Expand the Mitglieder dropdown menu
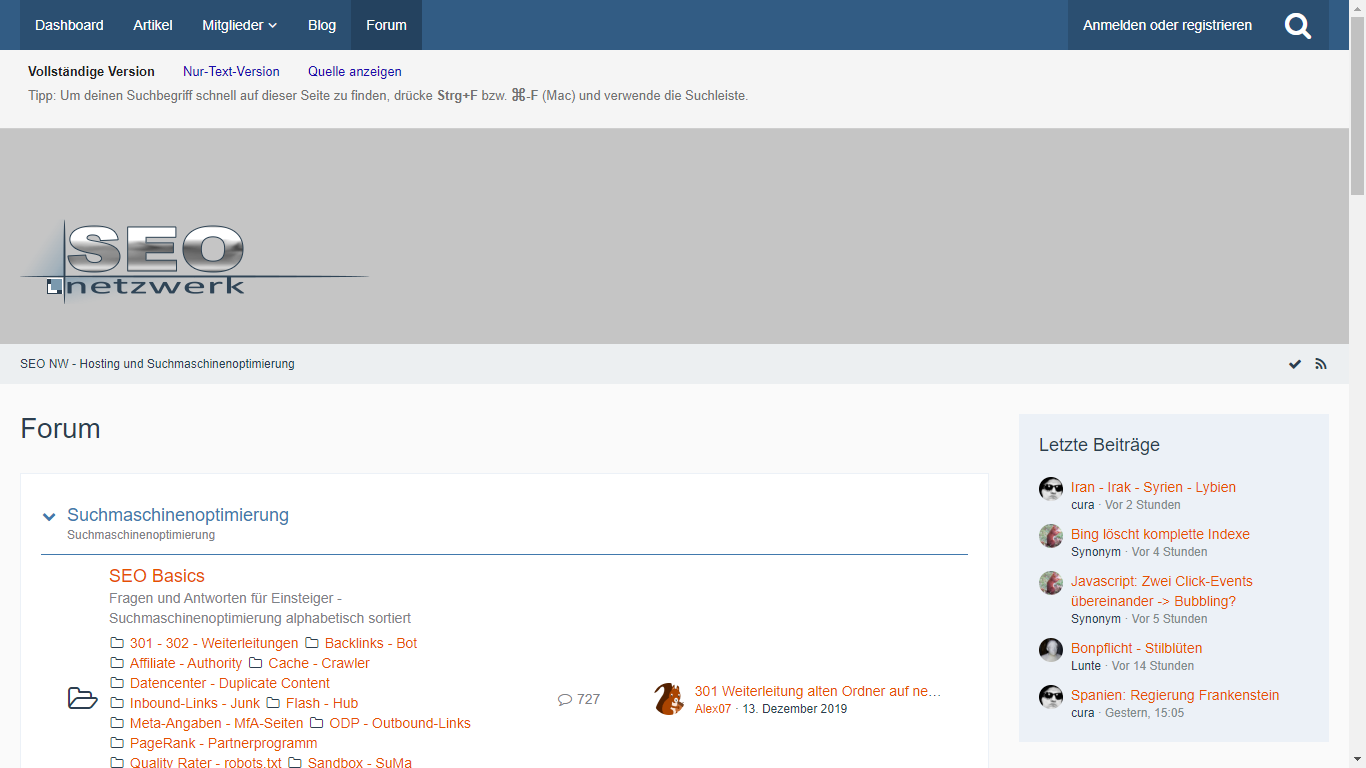The width and height of the screenshot is (1366, 768). point(240,25)
